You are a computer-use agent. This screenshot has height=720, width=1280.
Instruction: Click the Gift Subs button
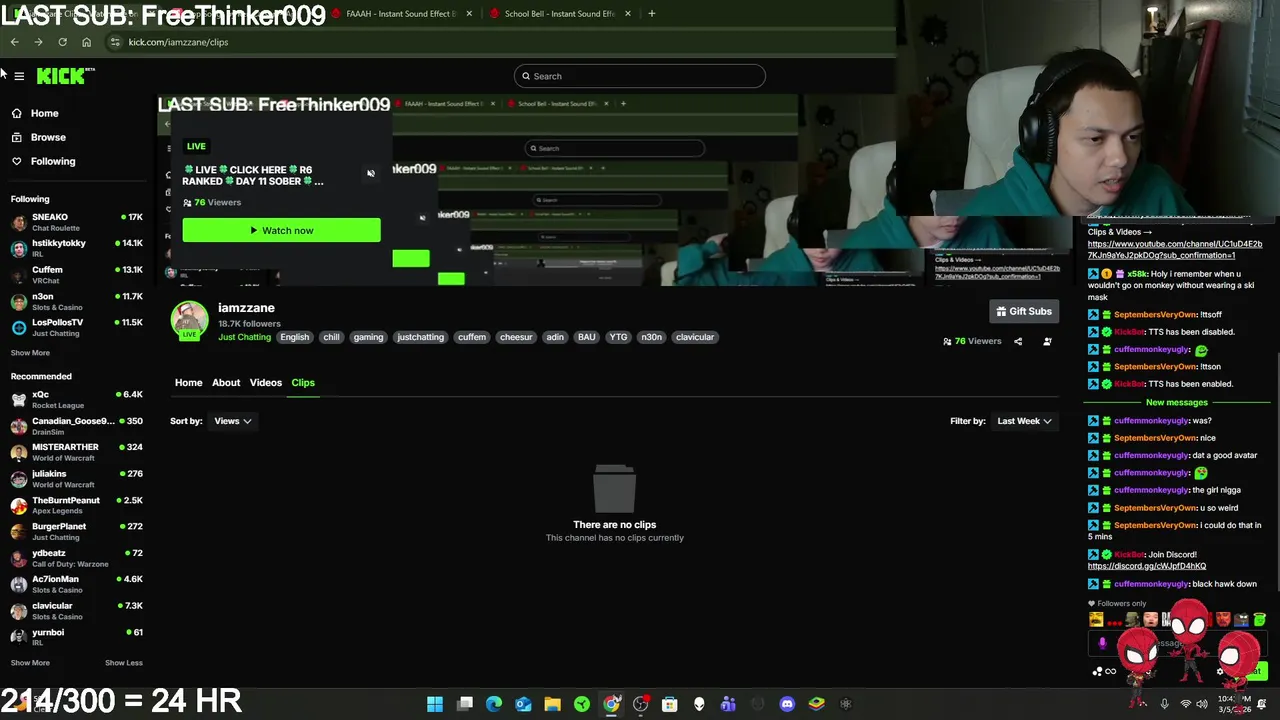(1024, 312)
